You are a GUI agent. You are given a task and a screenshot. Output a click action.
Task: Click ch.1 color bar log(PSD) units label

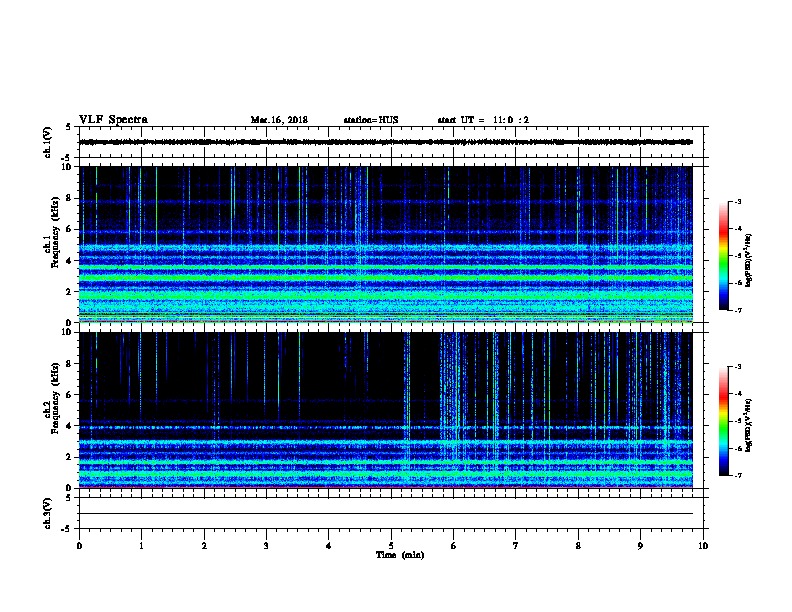click(749, 260)
